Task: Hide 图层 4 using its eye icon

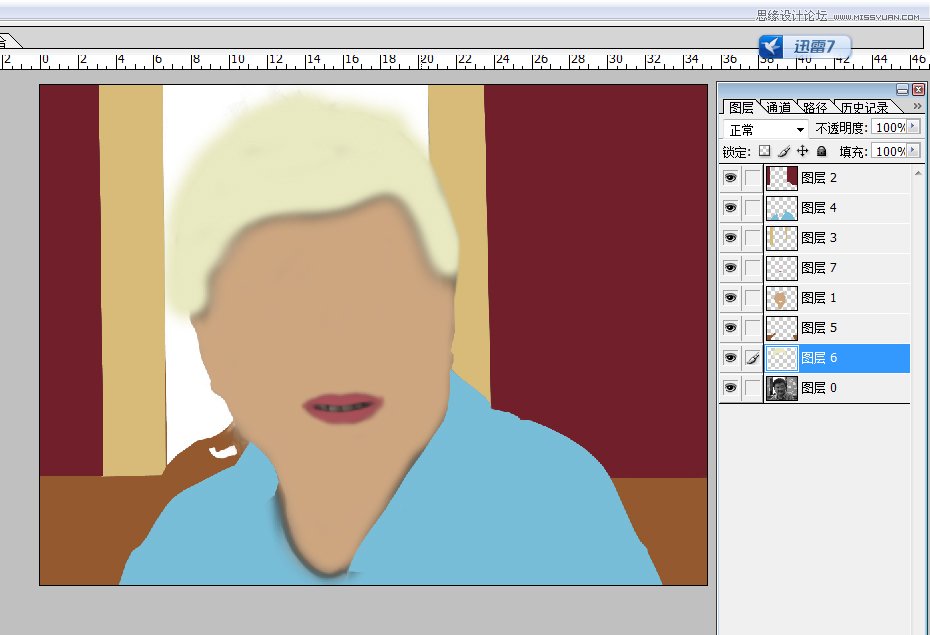Action: tap(731, 208)
